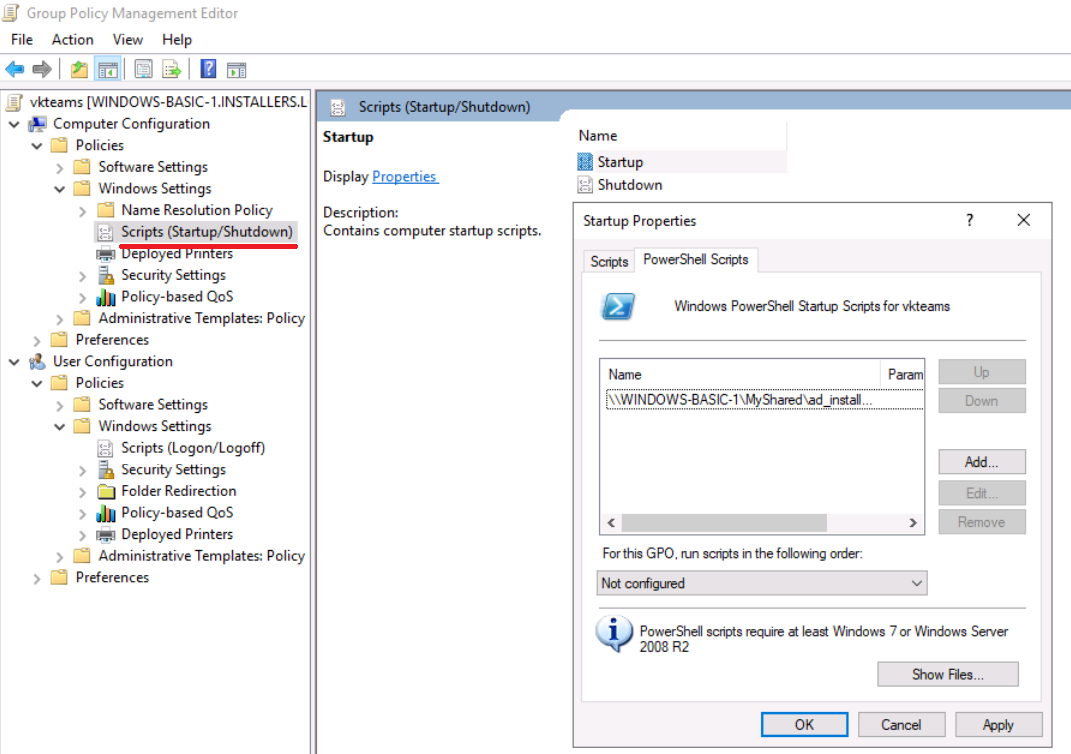
Task: Open the Display Properties link
Action: tap(404, 177)
